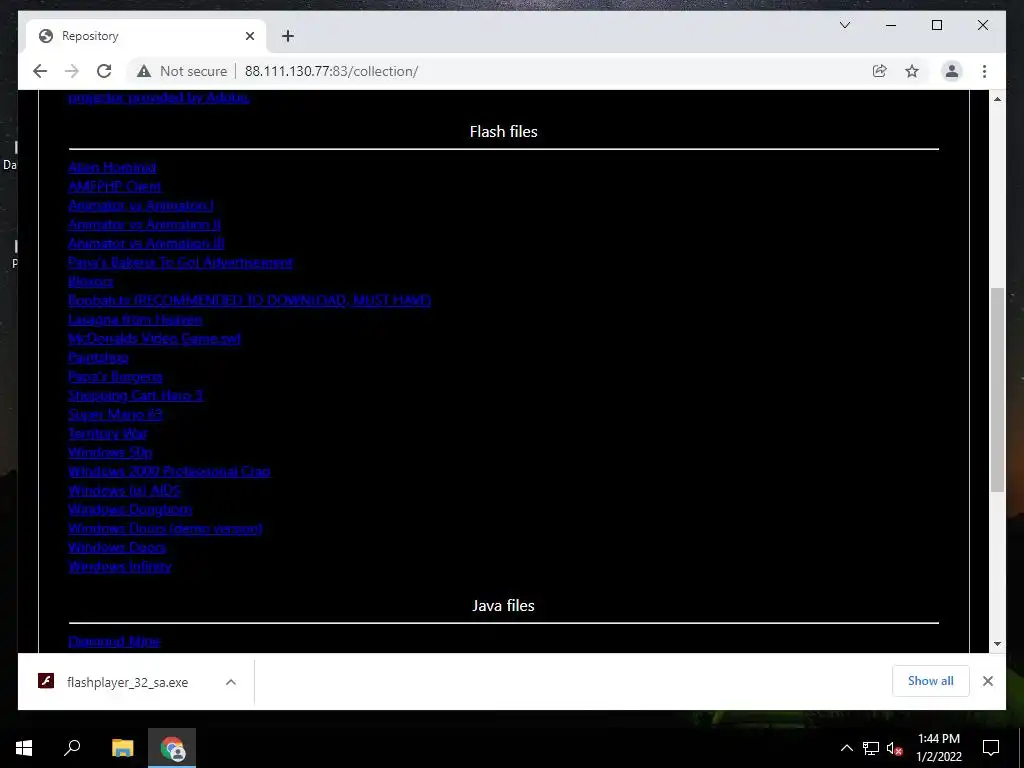Click the page's vertical scrollbar thumb
The width and height of the screenshot is (1024, 768).
pos(997,389)
